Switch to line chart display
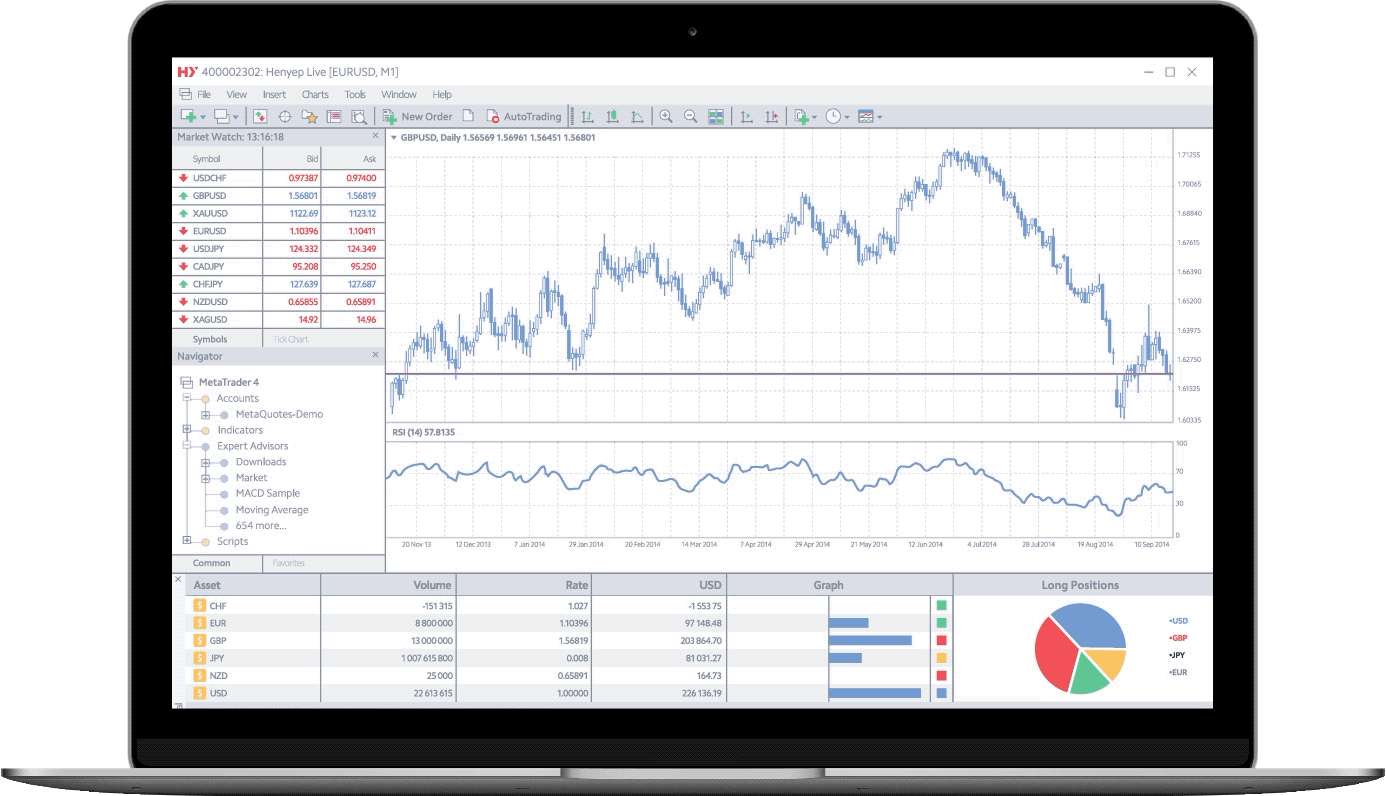 pyautogui.click(x=638, y=115)
